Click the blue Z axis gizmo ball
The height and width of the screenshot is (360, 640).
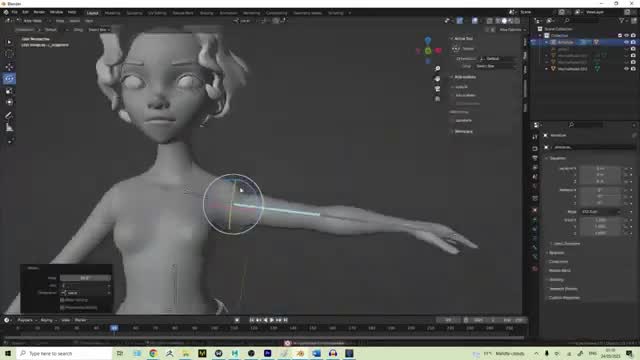[x=428, y=40]
